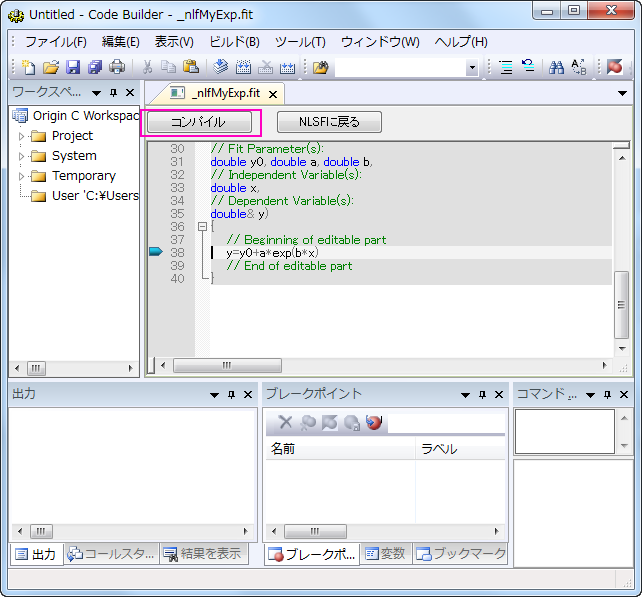Click the Paste clipboard icon
Screen dimensions: 642x597
(190, 67)
